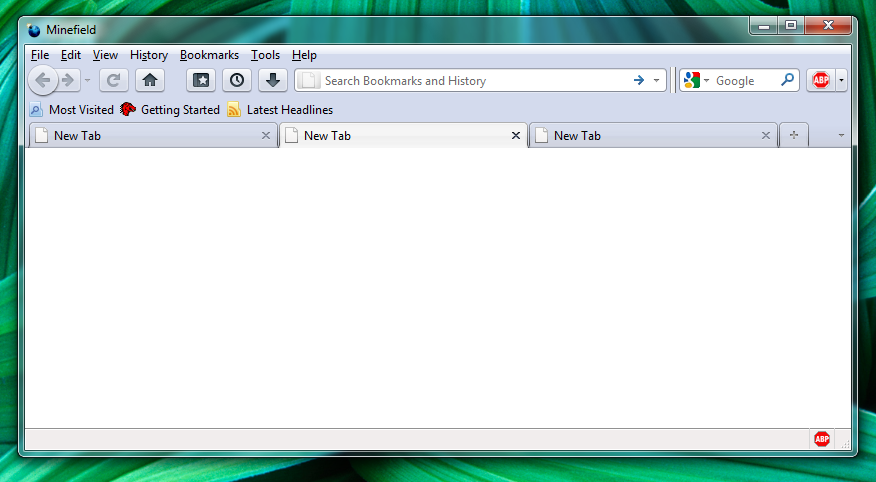This screenshot has width=876, height=482.
Task: Click the Back navigation arrow button
Action: (42, 80)
